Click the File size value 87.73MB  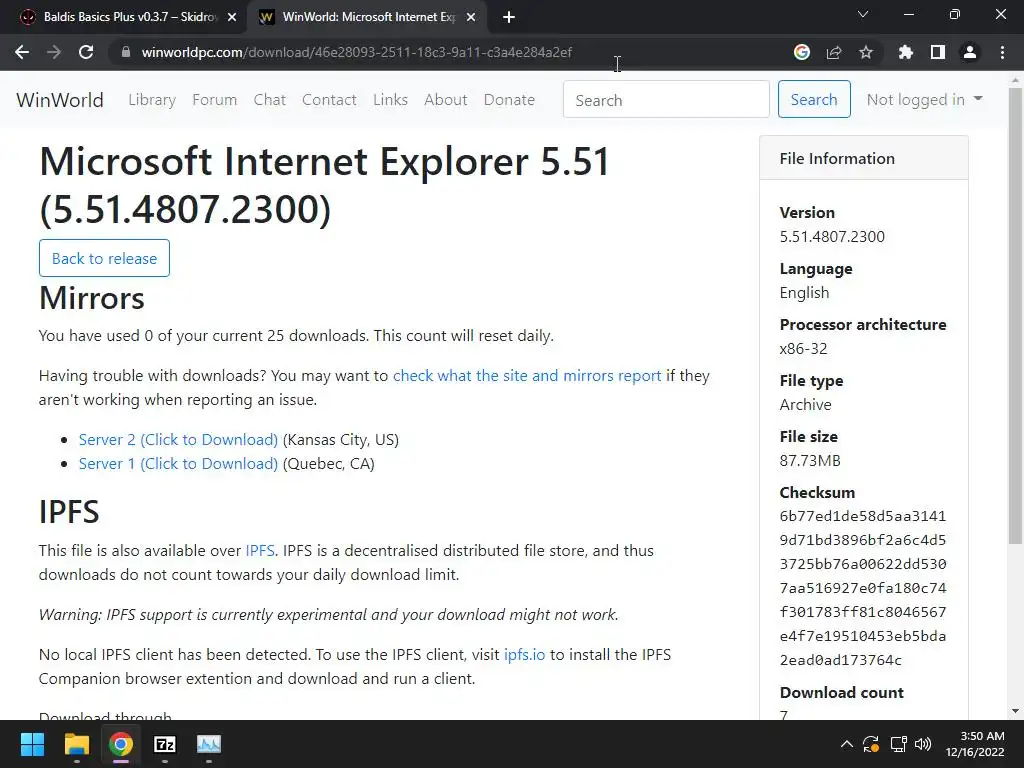[810, 460]
